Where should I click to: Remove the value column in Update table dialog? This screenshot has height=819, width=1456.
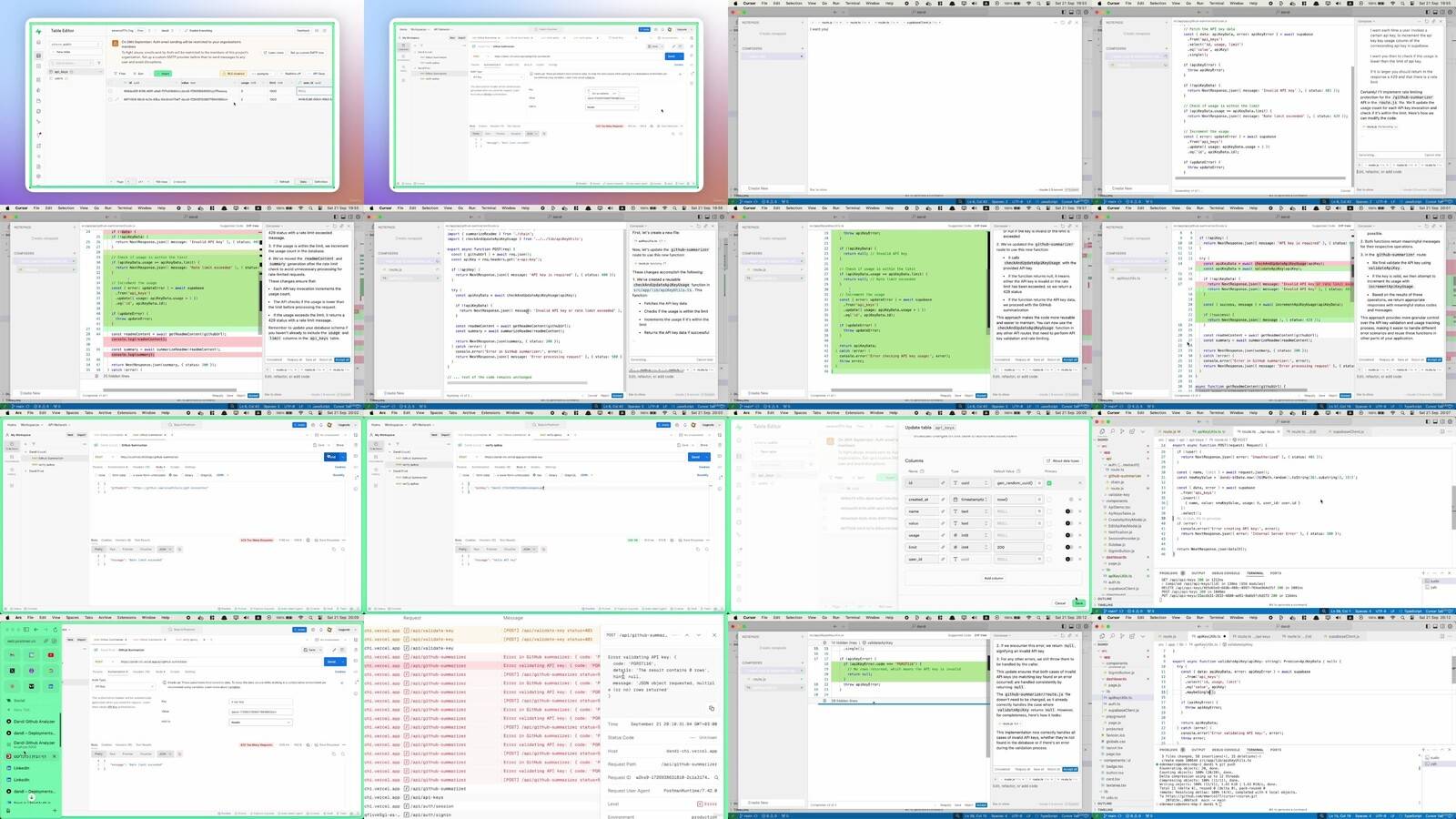(1080, 523)
